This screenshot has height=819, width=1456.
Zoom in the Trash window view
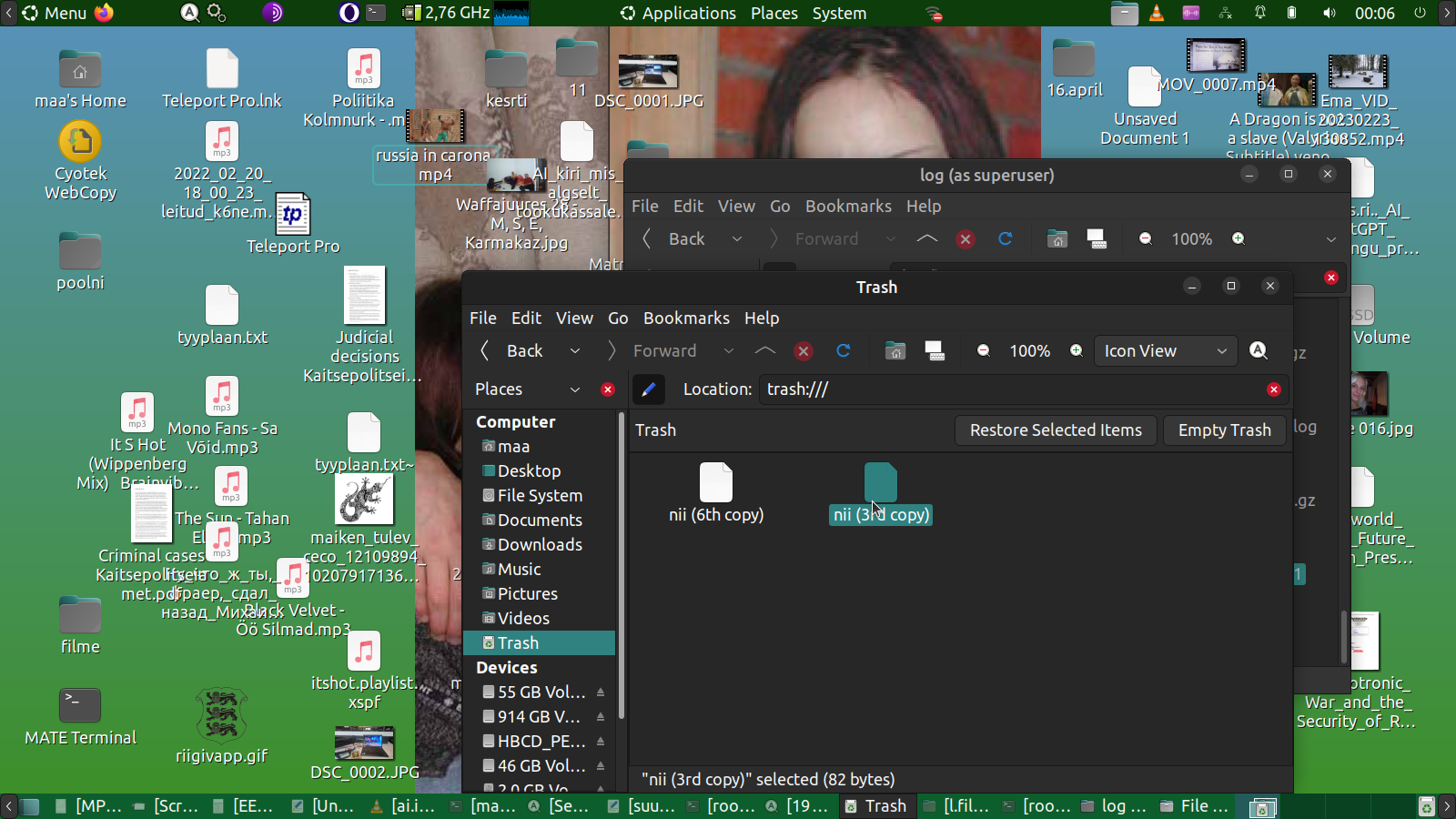coord(1077,351)
